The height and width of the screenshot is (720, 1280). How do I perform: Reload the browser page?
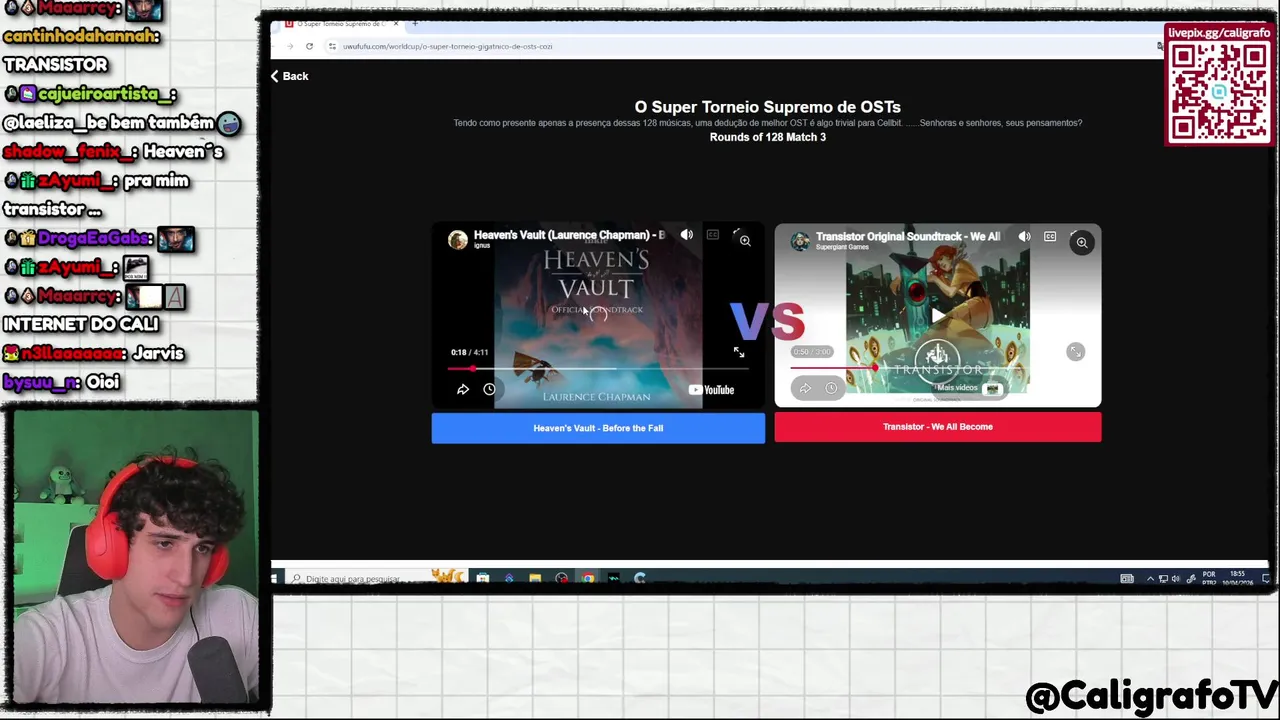(x=309, y=46)
